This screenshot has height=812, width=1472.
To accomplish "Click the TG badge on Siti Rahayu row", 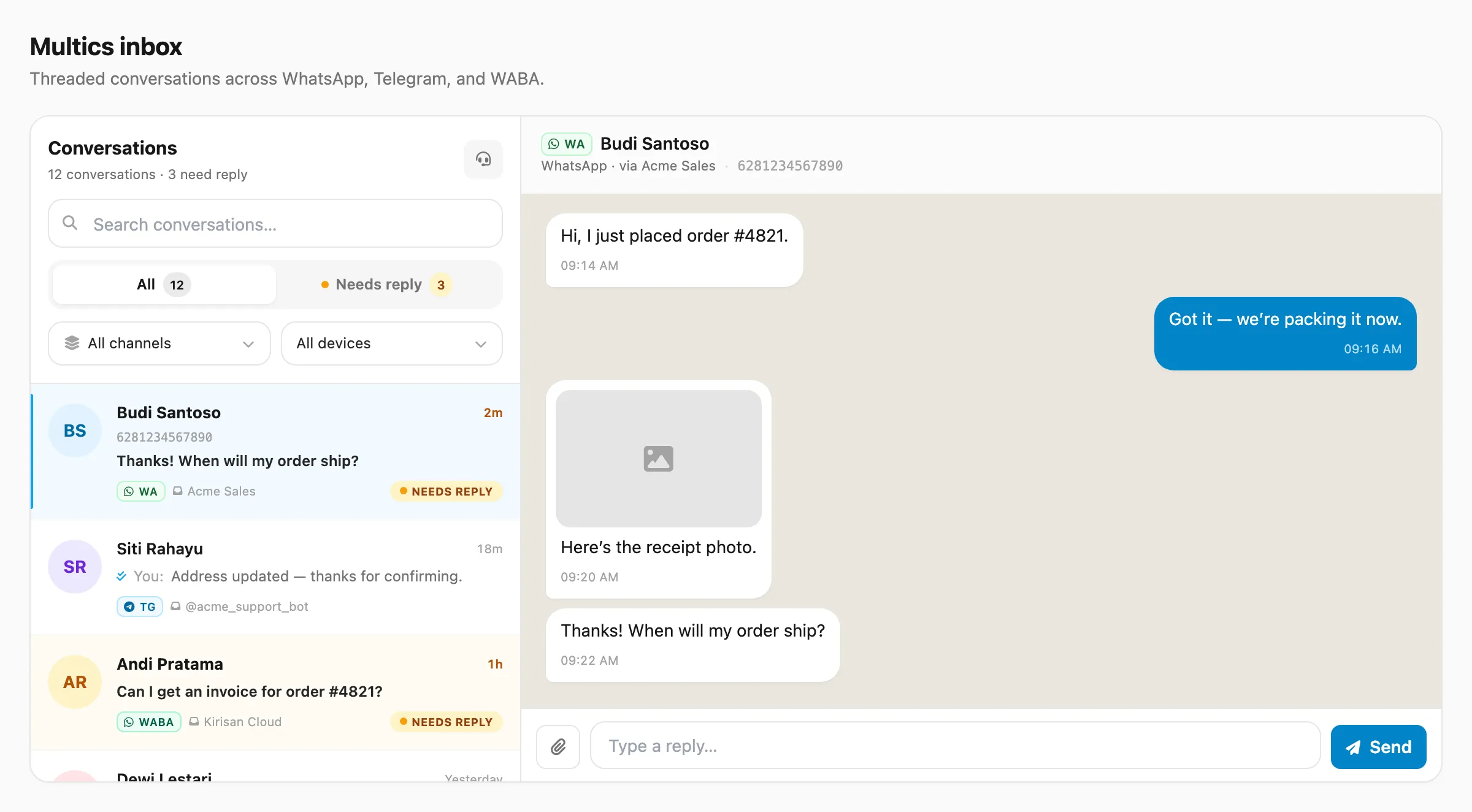I will coord(140,607).
